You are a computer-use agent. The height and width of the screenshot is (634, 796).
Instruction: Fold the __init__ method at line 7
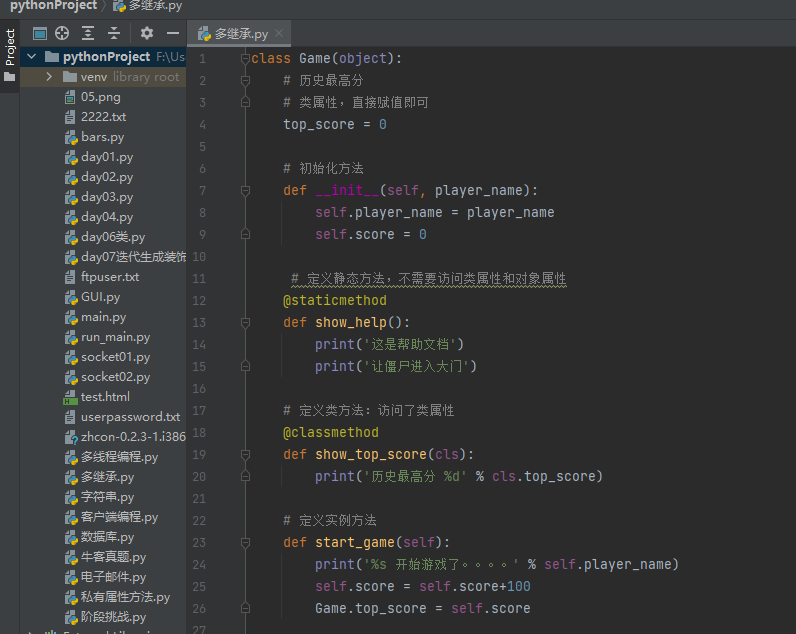click(245, 190)
